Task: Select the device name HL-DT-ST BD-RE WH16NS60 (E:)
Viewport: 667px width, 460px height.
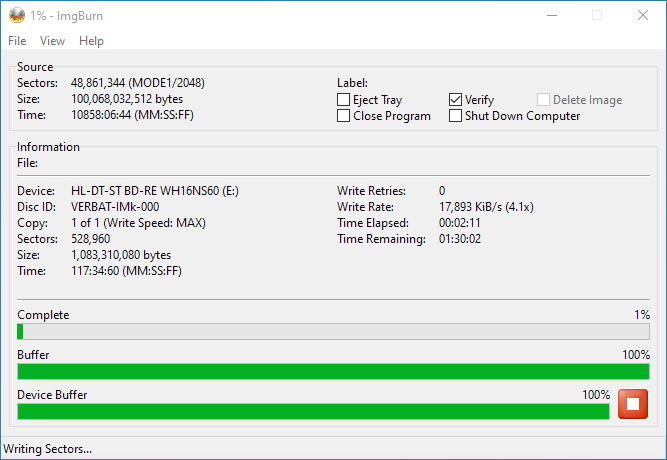Action: coord(155,191)
